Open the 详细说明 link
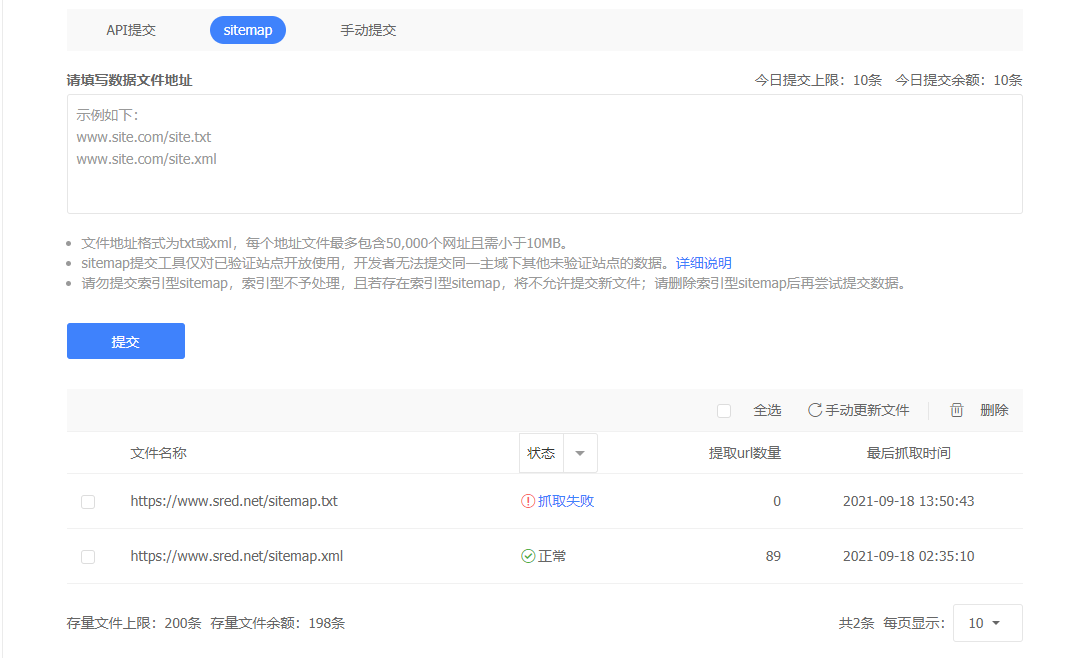 (x=704, y=263)
